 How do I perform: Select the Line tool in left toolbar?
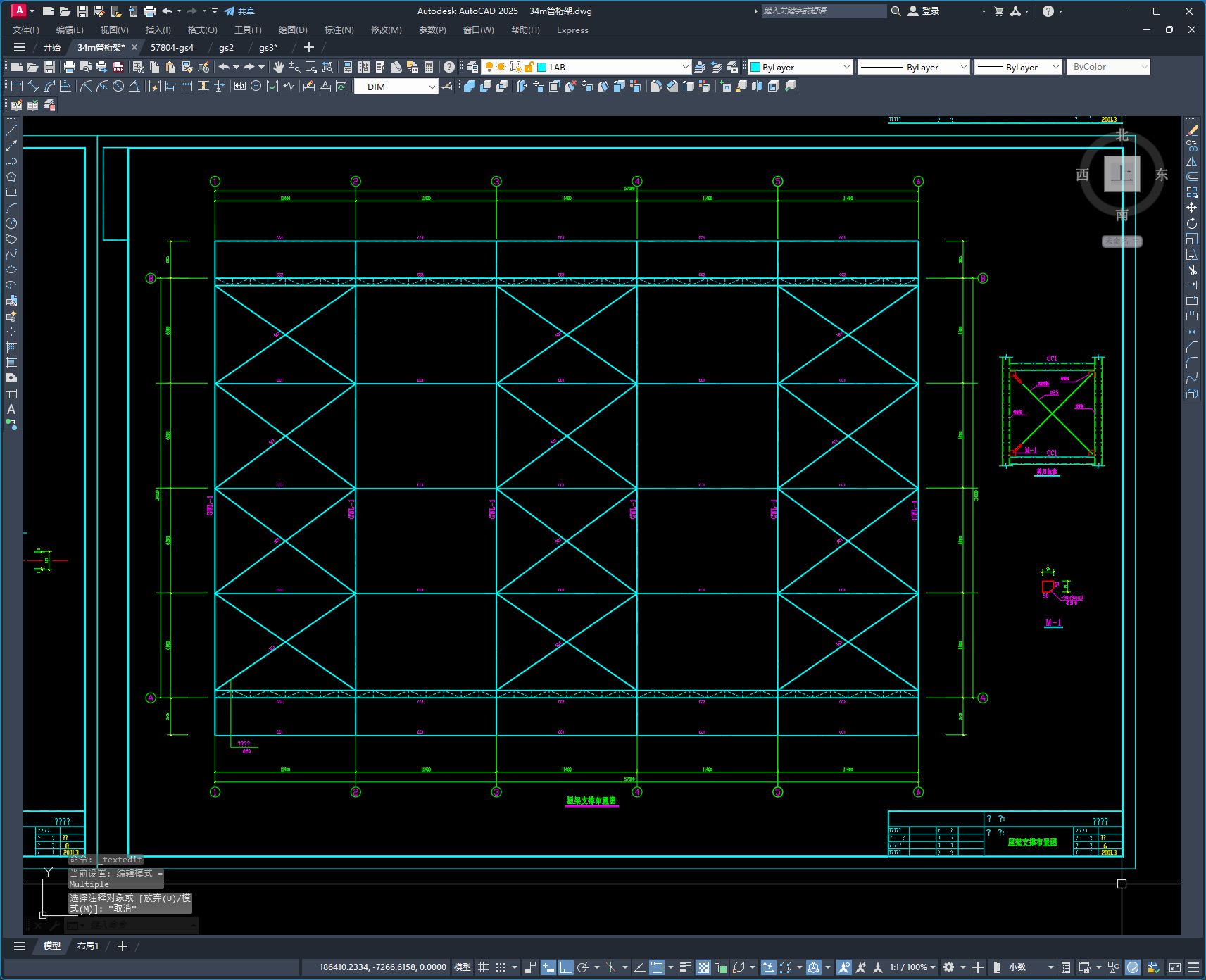pos(11,130)
